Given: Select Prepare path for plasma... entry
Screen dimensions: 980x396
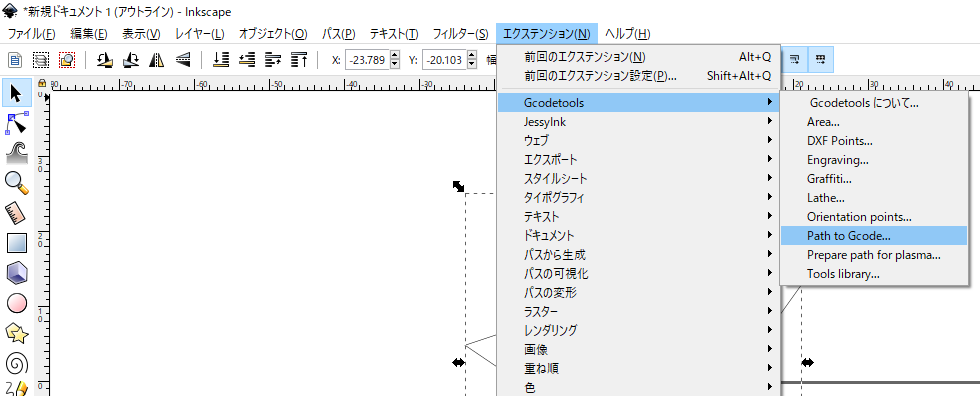Looking at the screenshot, I should point(874,255).
